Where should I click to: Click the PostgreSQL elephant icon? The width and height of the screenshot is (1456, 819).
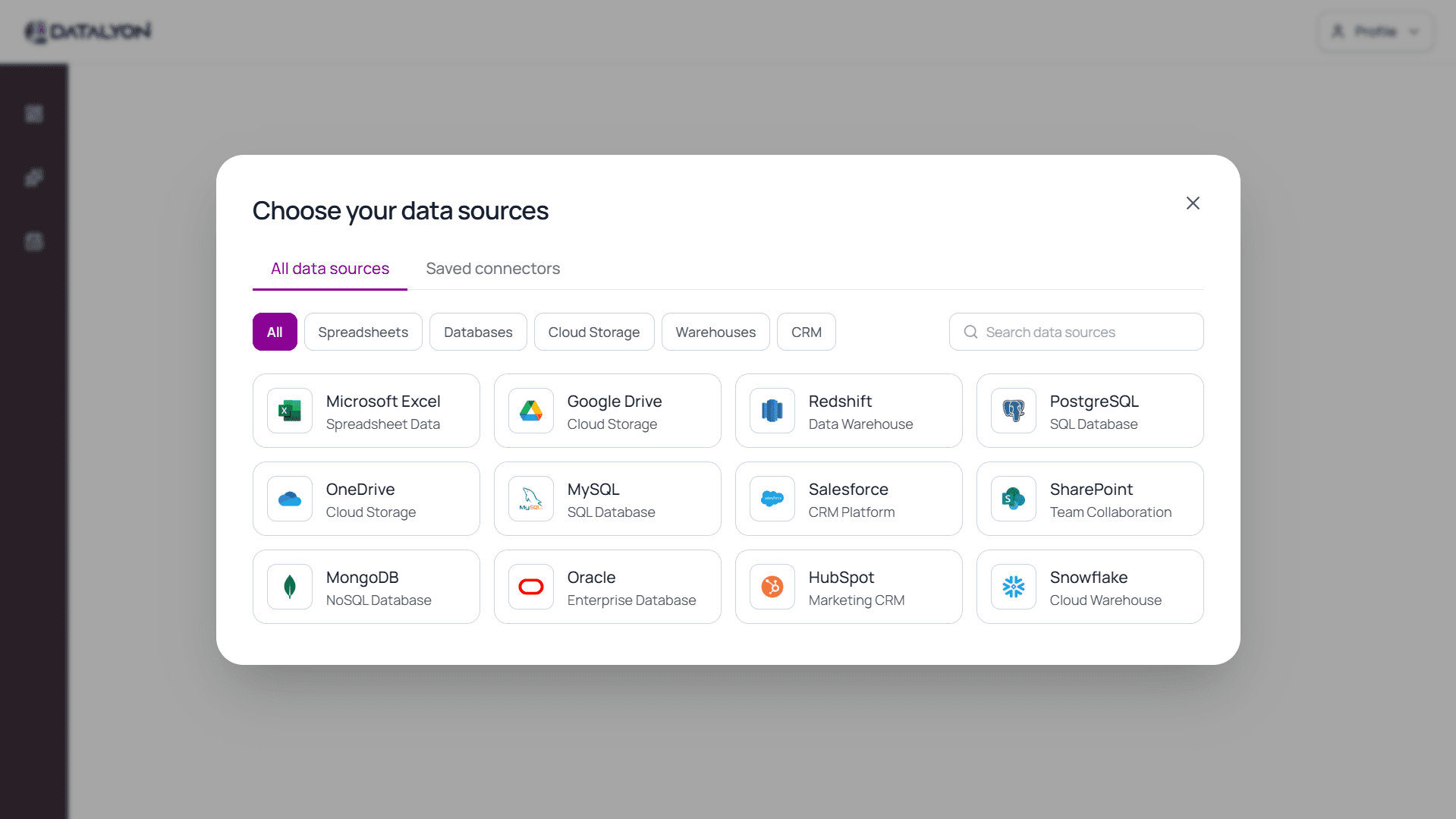(1014, 411)
